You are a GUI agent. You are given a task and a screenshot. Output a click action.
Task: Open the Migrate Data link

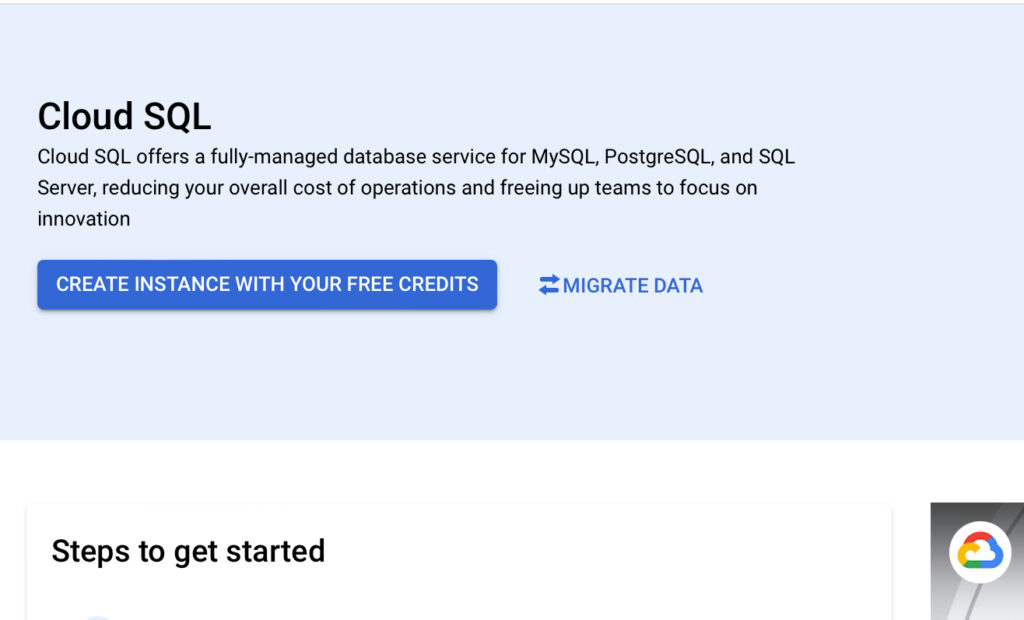(621, 286)
